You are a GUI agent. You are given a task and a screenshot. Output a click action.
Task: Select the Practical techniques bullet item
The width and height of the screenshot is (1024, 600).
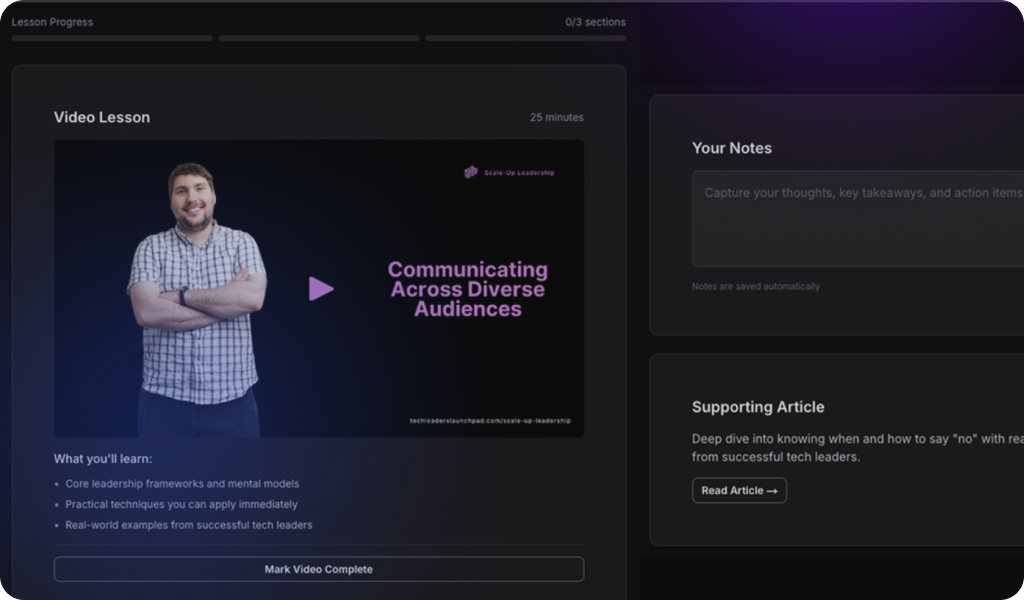tap(181, 504)
